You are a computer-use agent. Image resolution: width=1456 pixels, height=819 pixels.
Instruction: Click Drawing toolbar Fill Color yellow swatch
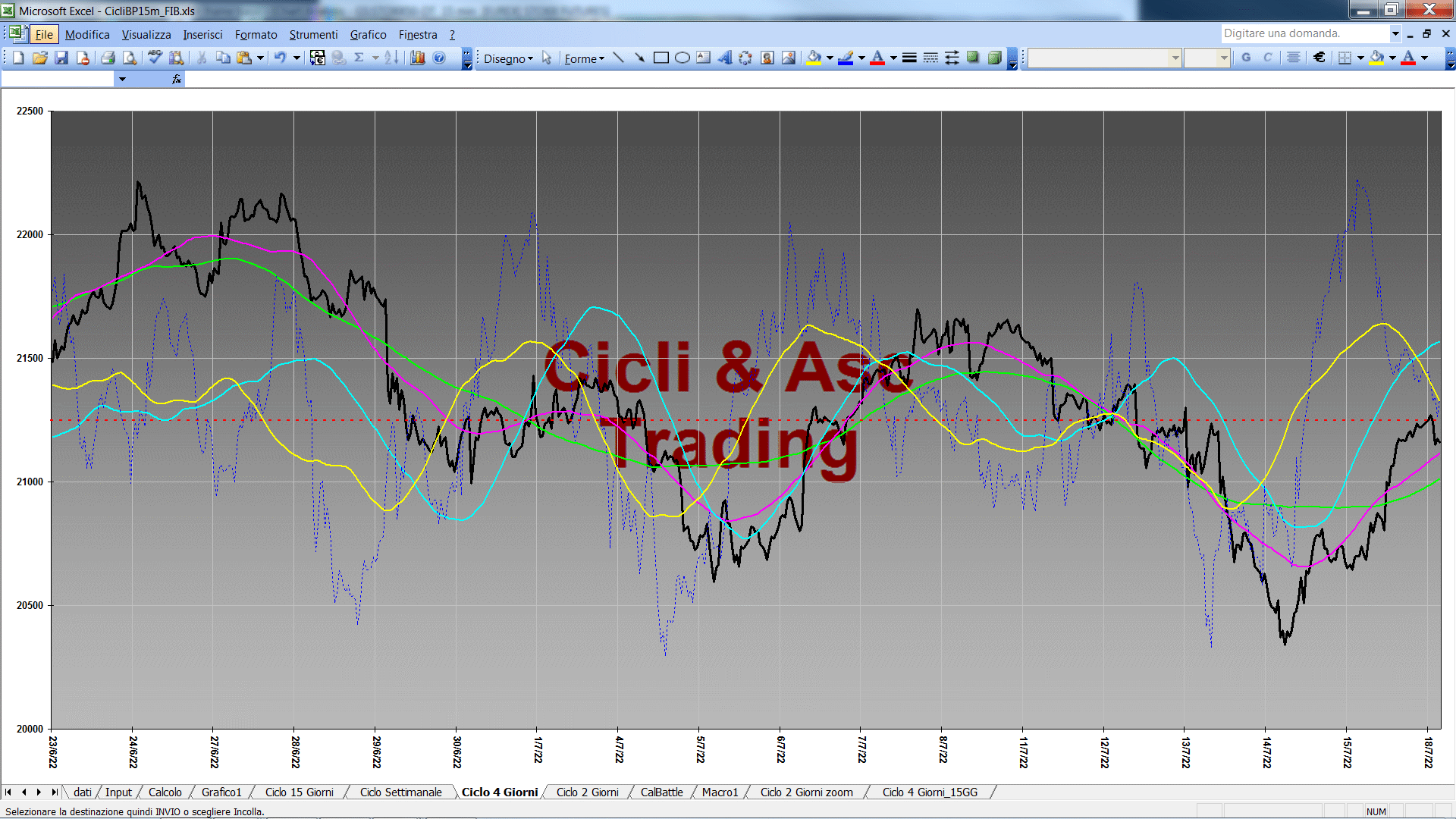point(814,58)
